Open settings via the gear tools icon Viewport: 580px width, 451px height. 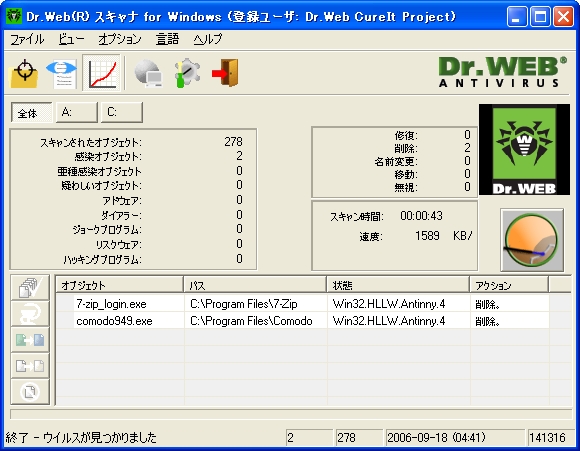click(x=188, y=73)
